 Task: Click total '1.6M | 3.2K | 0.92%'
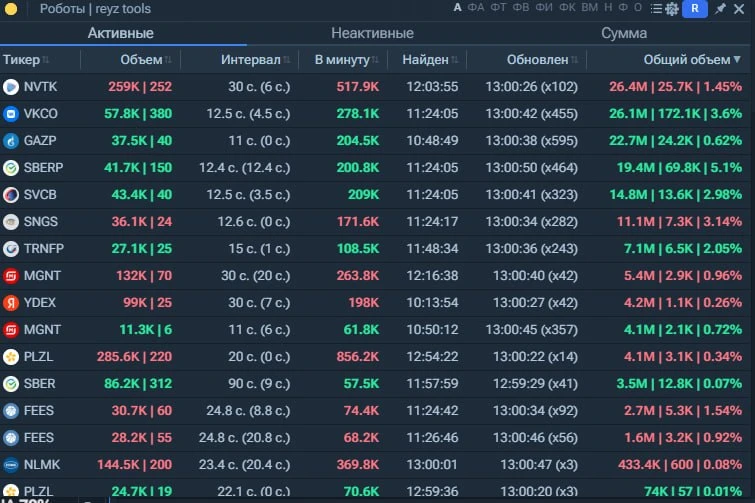pyautogui.click(x=683, y=438)
